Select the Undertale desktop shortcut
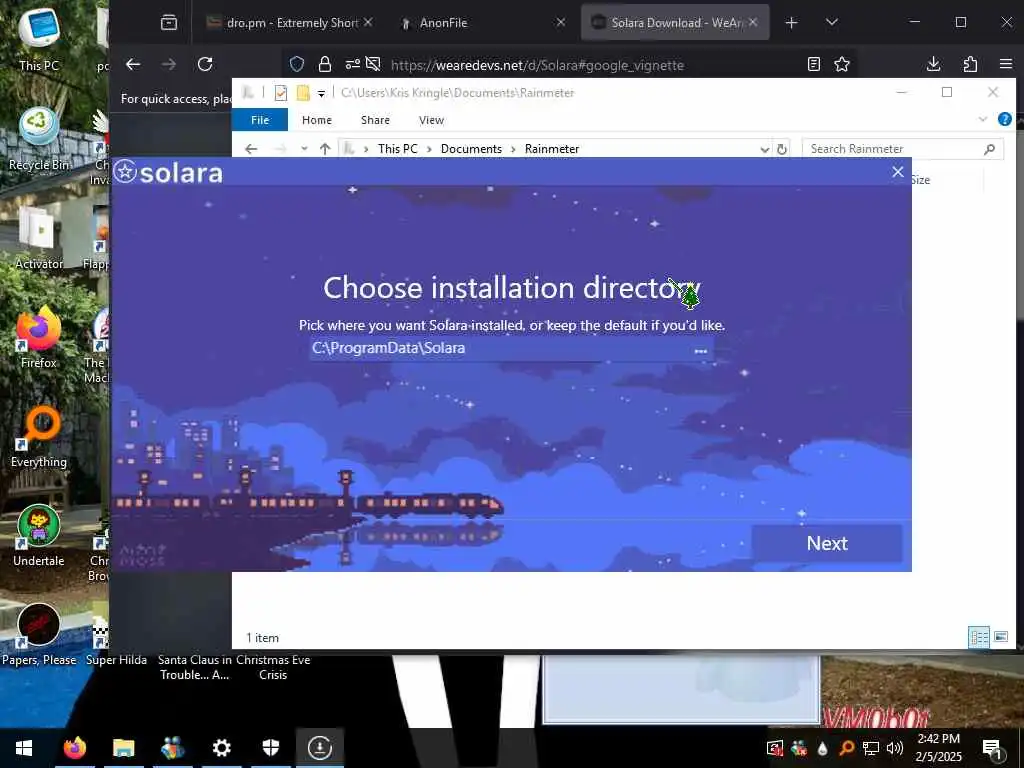 click(39, 536)
